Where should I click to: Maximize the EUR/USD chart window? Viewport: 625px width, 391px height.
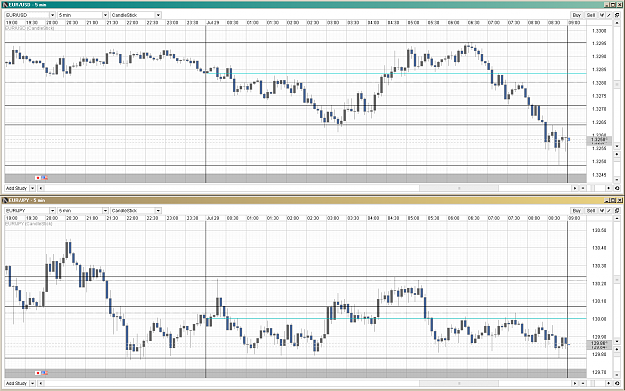612,4
